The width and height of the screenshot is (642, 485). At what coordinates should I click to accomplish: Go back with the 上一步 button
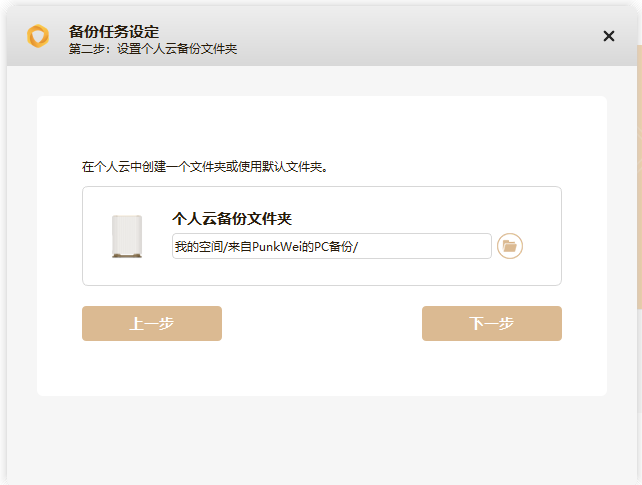pos(152,323)
